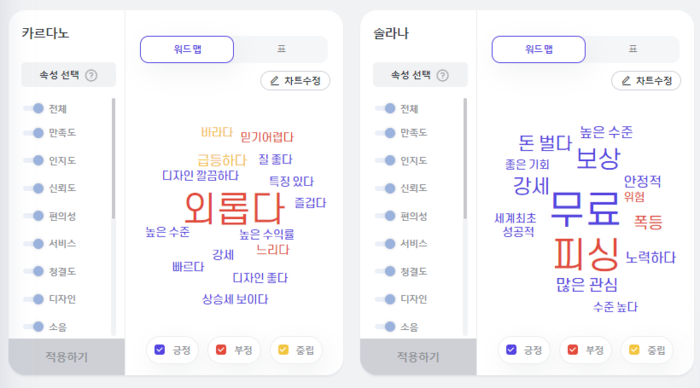Switch to 표 tab in 솔라나 panel
Image resolution: width=700 pixels, height=388 pixels.
pos(633,49)
